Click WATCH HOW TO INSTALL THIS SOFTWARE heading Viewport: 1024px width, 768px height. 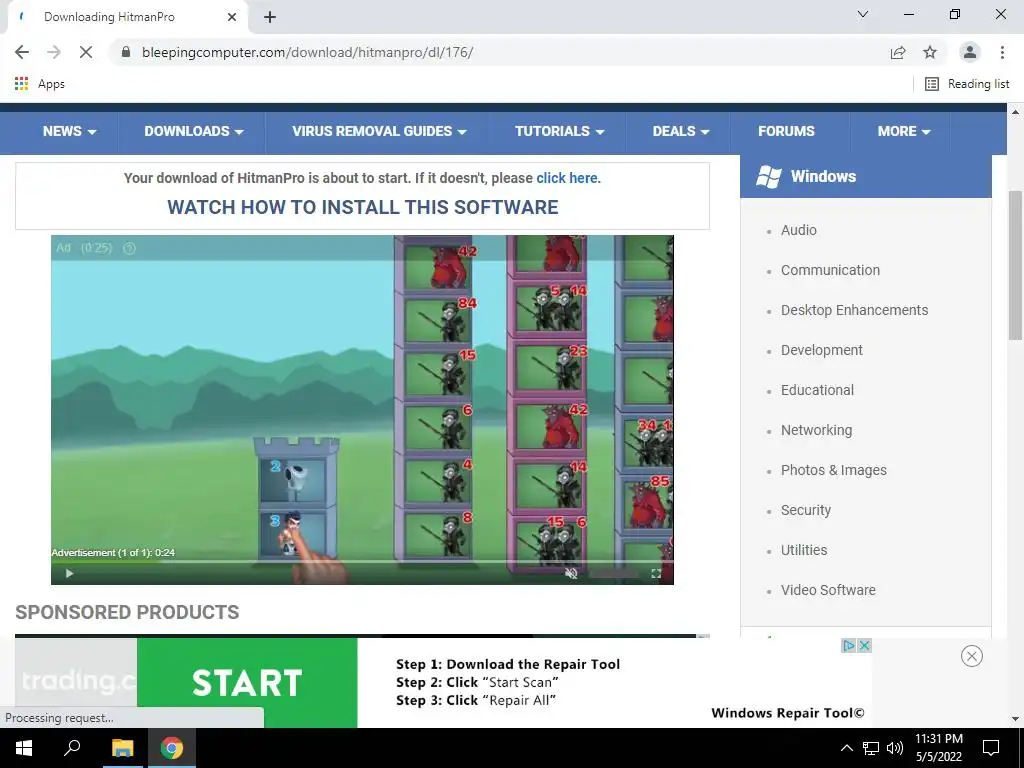[x=362, y=207]
